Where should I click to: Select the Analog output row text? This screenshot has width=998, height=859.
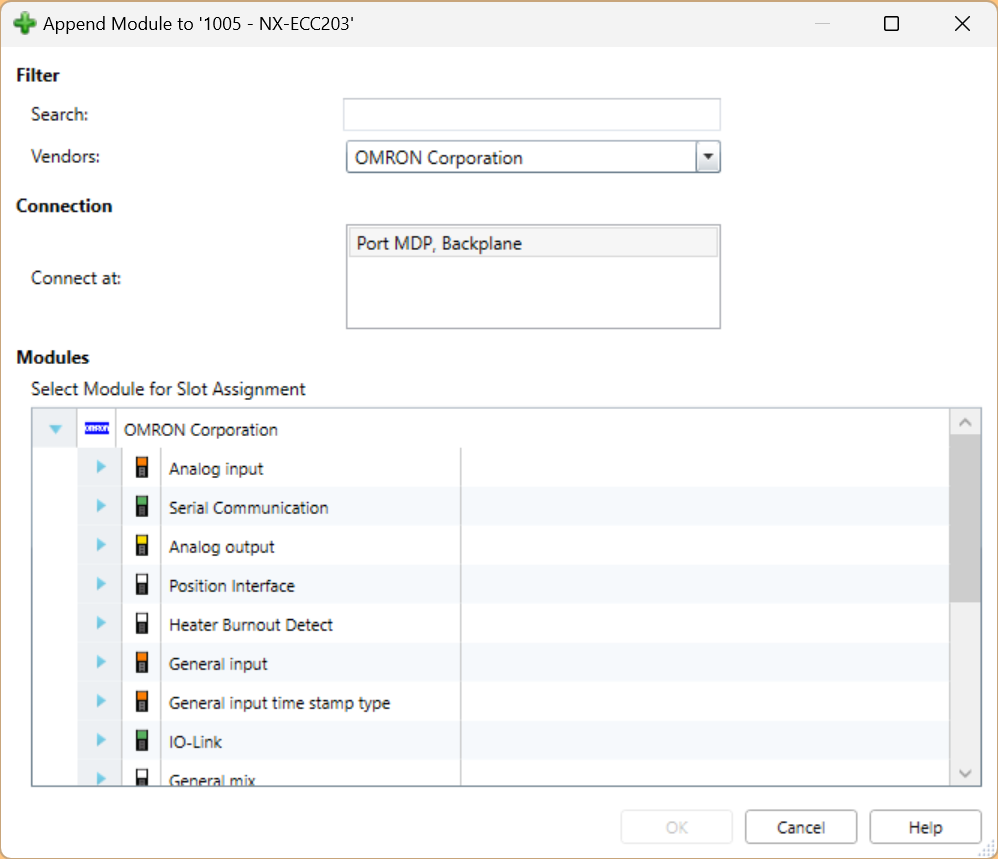[x=221, y=547]
